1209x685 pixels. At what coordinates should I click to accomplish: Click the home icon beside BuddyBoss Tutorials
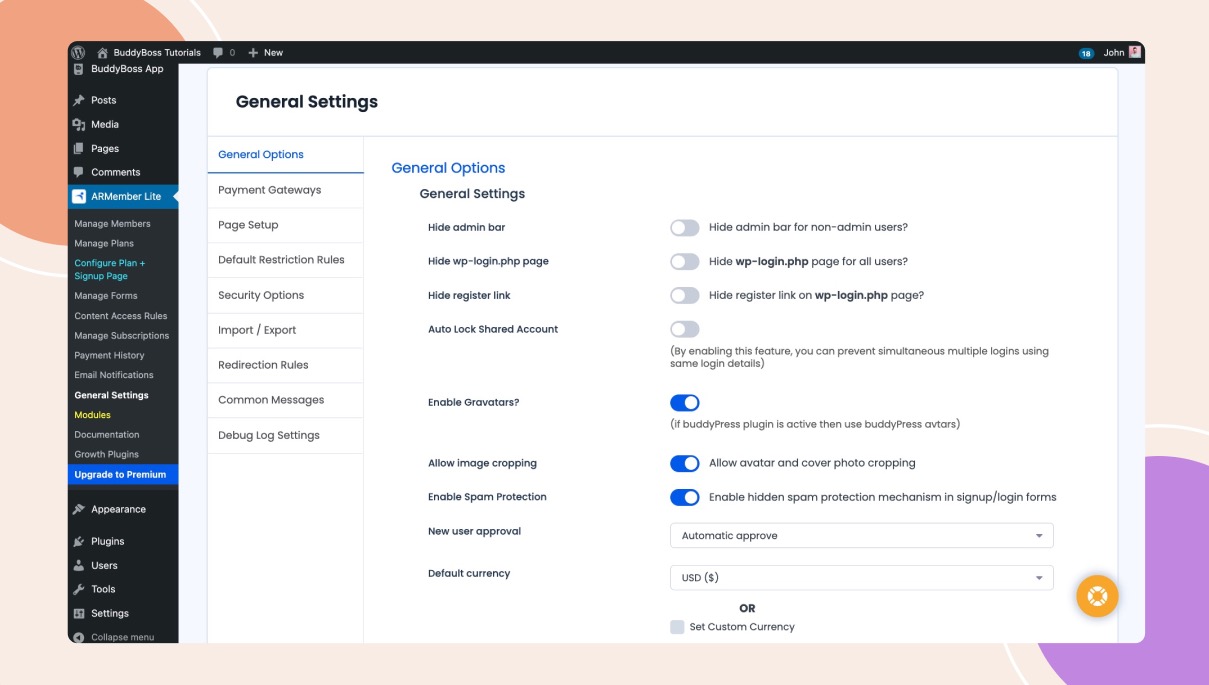[103, 52]
